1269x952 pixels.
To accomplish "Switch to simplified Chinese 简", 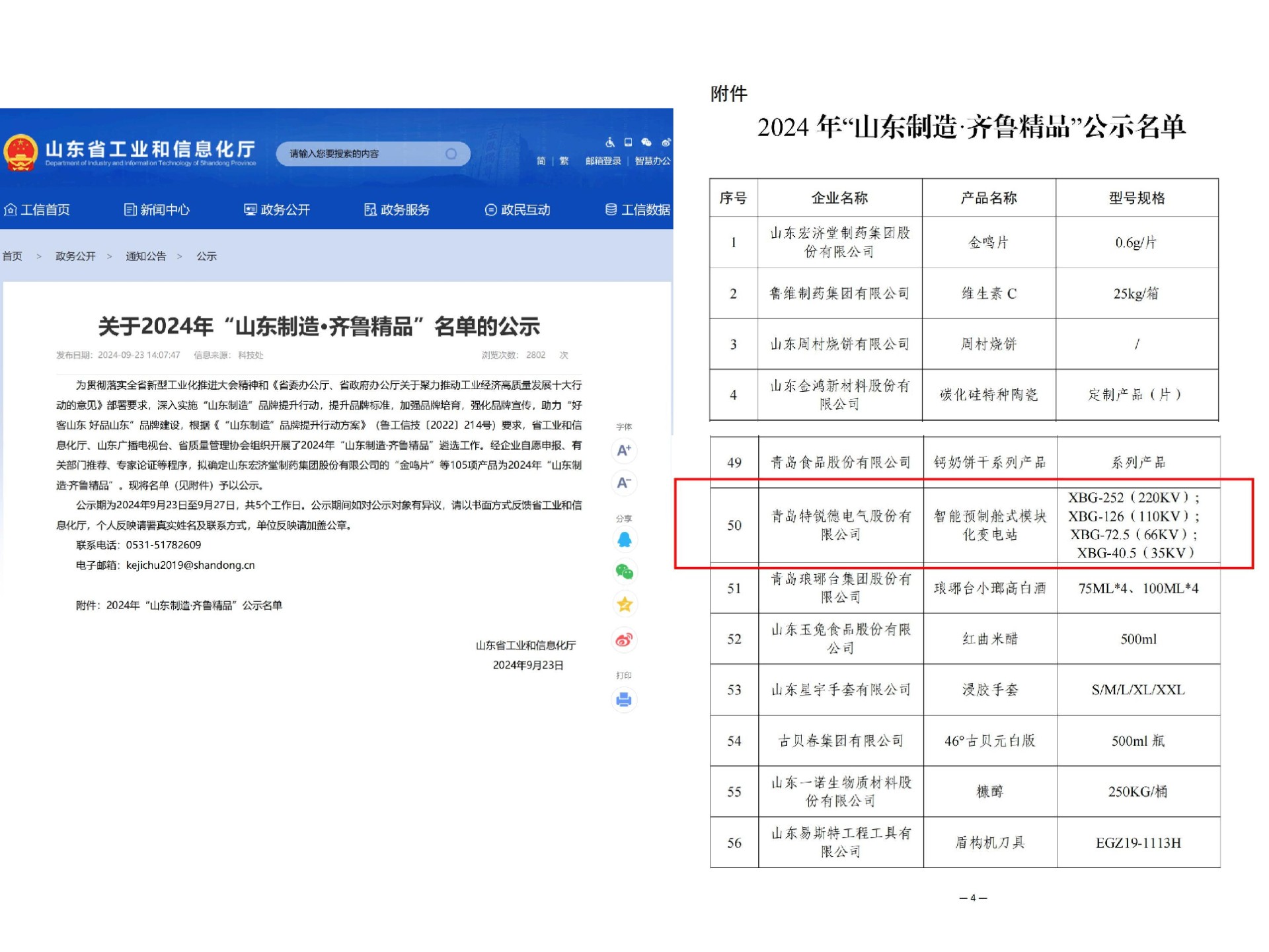I will coord(541,161).
